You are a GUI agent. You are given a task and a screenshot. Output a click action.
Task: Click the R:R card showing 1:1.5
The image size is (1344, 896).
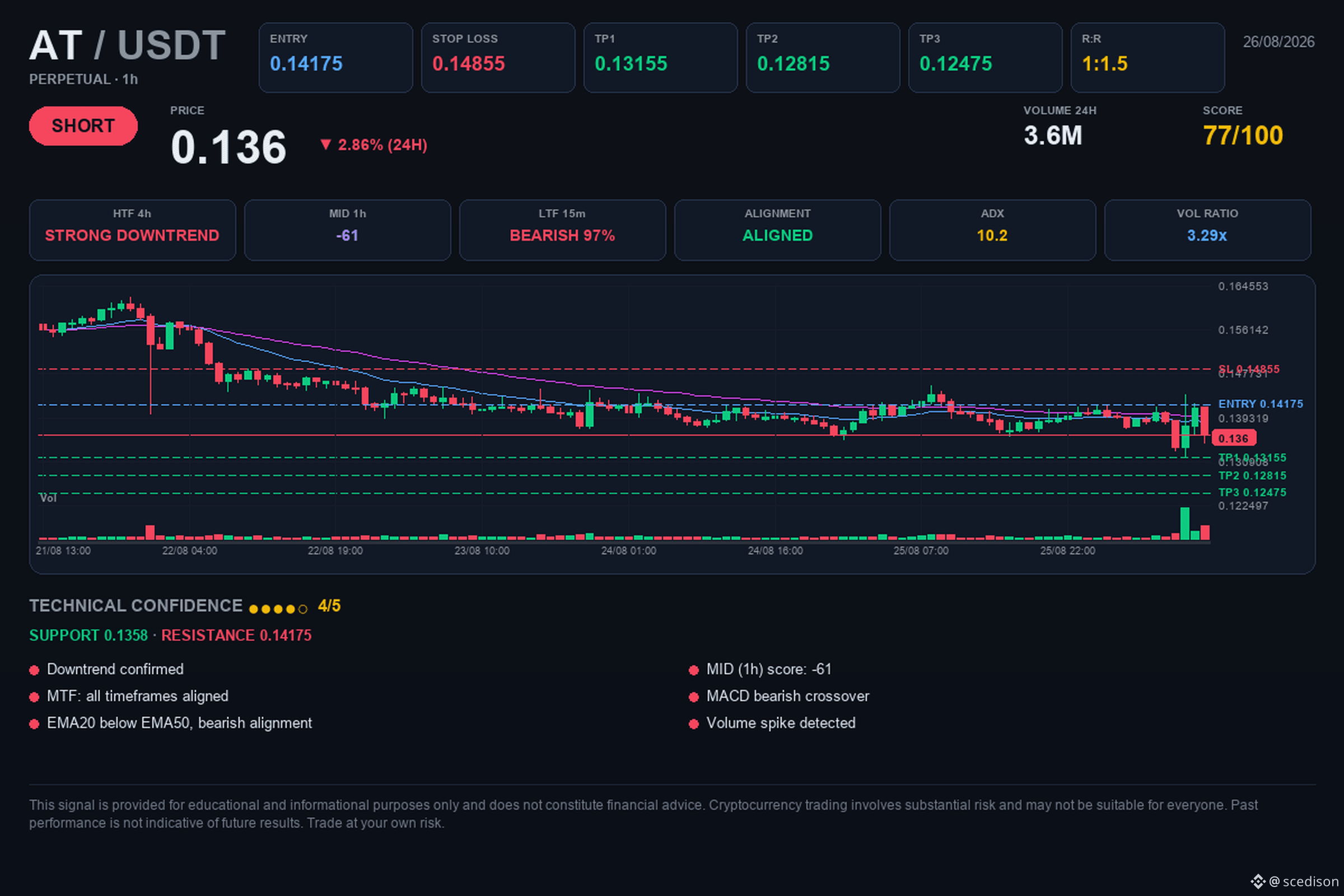tap(1147, 58)
